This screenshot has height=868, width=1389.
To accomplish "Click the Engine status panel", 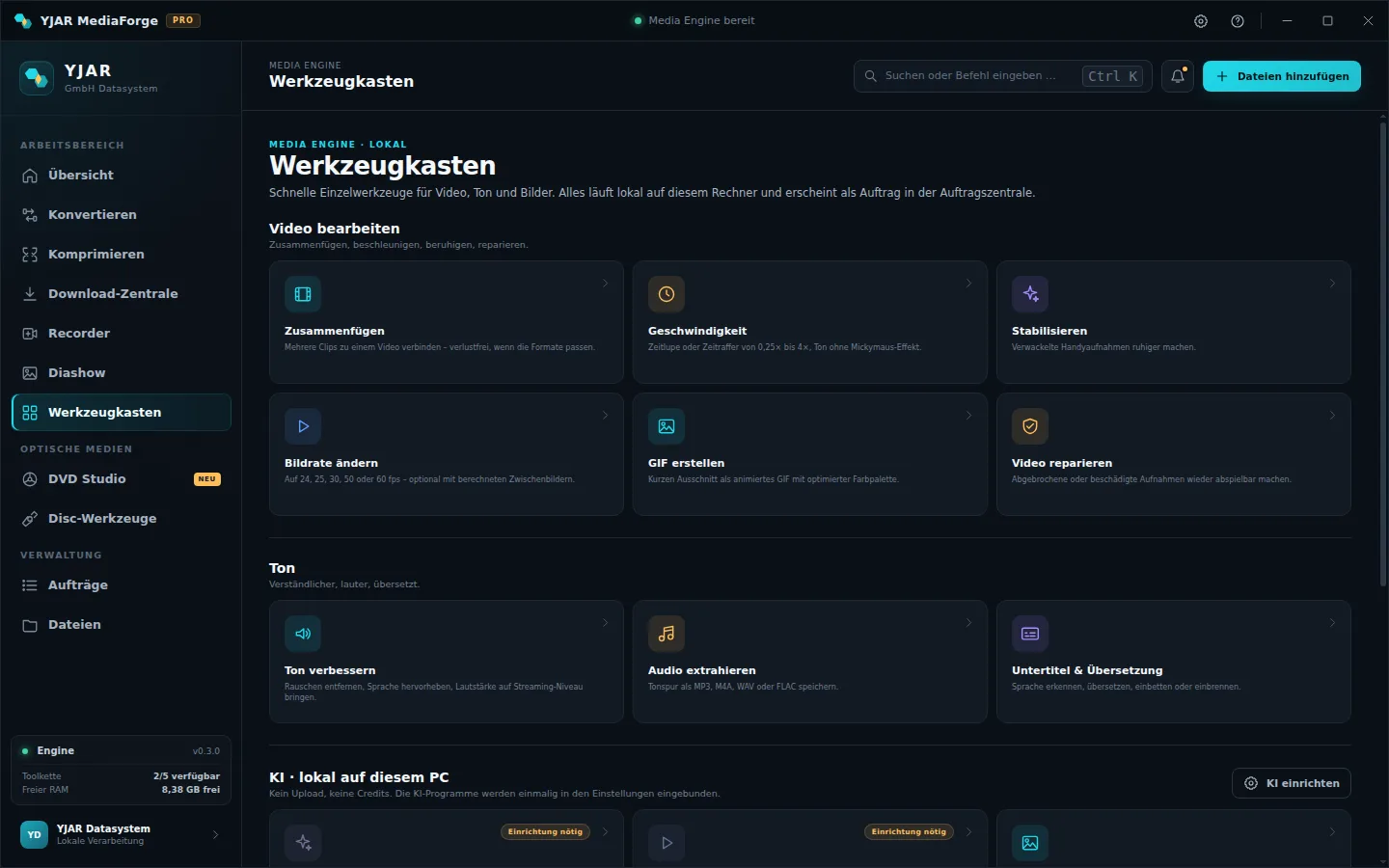I will point(121,770).
